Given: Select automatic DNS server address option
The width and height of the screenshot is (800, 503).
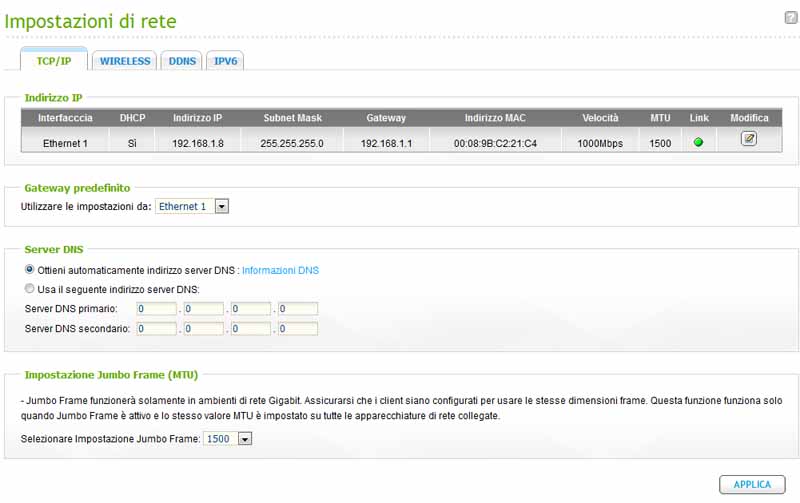Looking at the screenshot, I should pos(29,270).
